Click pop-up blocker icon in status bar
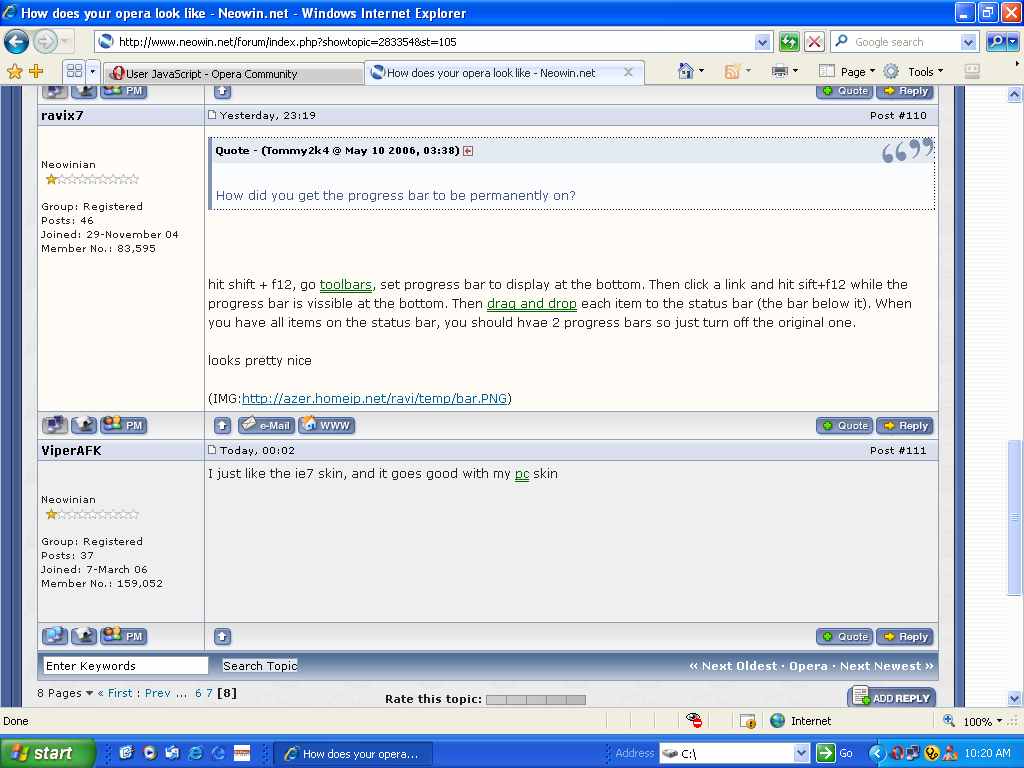 click(694, 720)
